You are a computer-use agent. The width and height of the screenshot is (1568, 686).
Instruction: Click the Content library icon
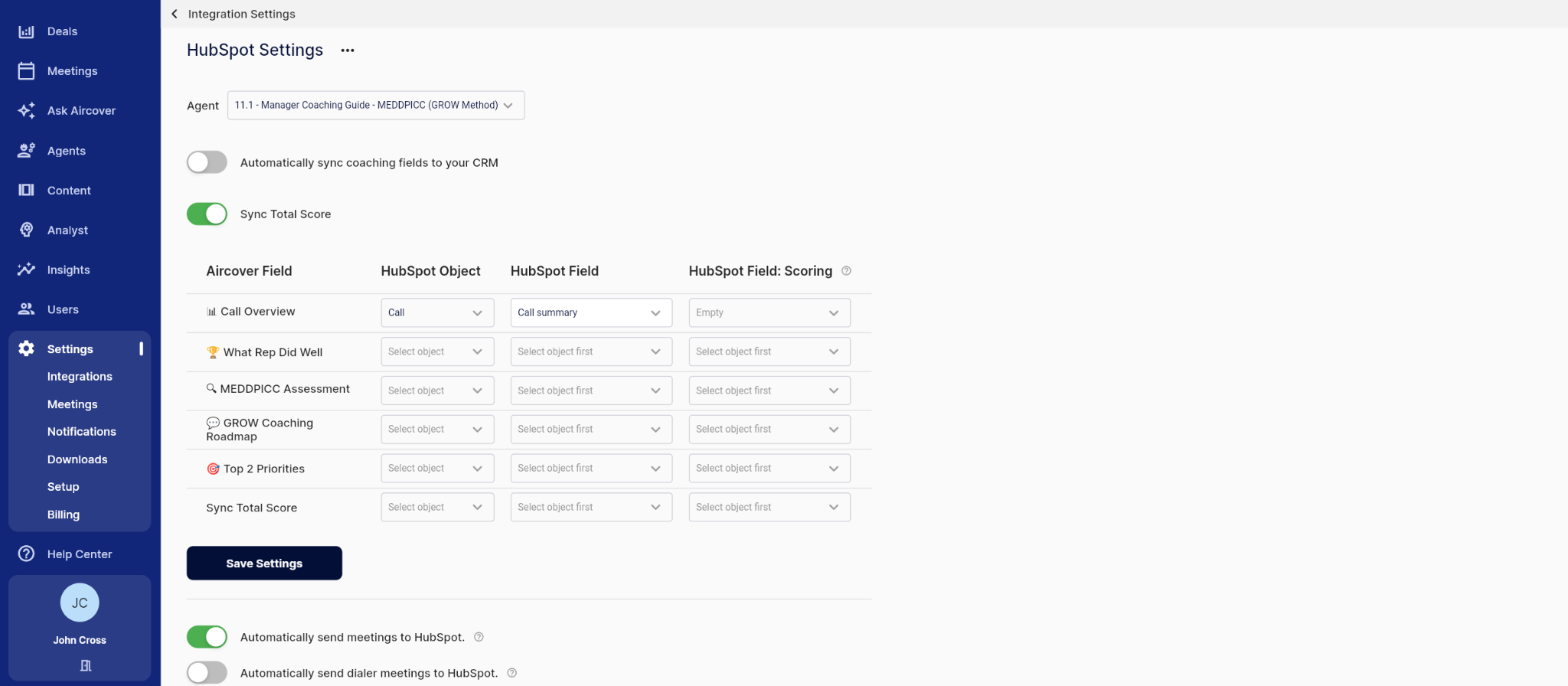[x=26, y=190]
